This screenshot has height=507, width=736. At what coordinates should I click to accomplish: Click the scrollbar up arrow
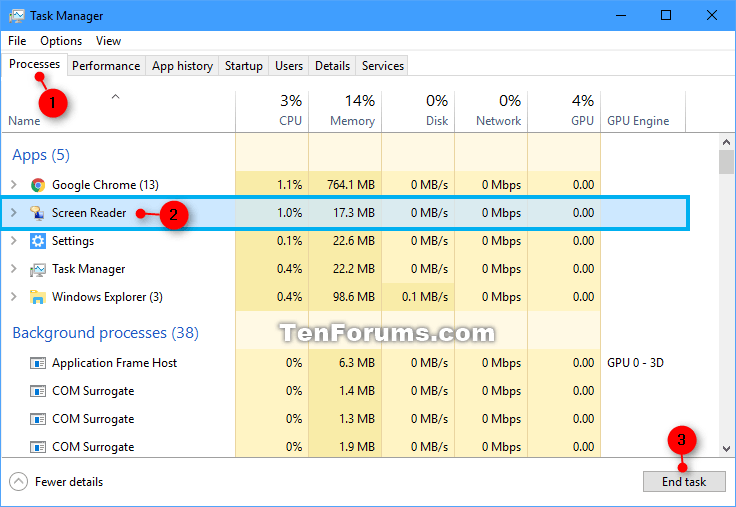[x=726, y=142]
